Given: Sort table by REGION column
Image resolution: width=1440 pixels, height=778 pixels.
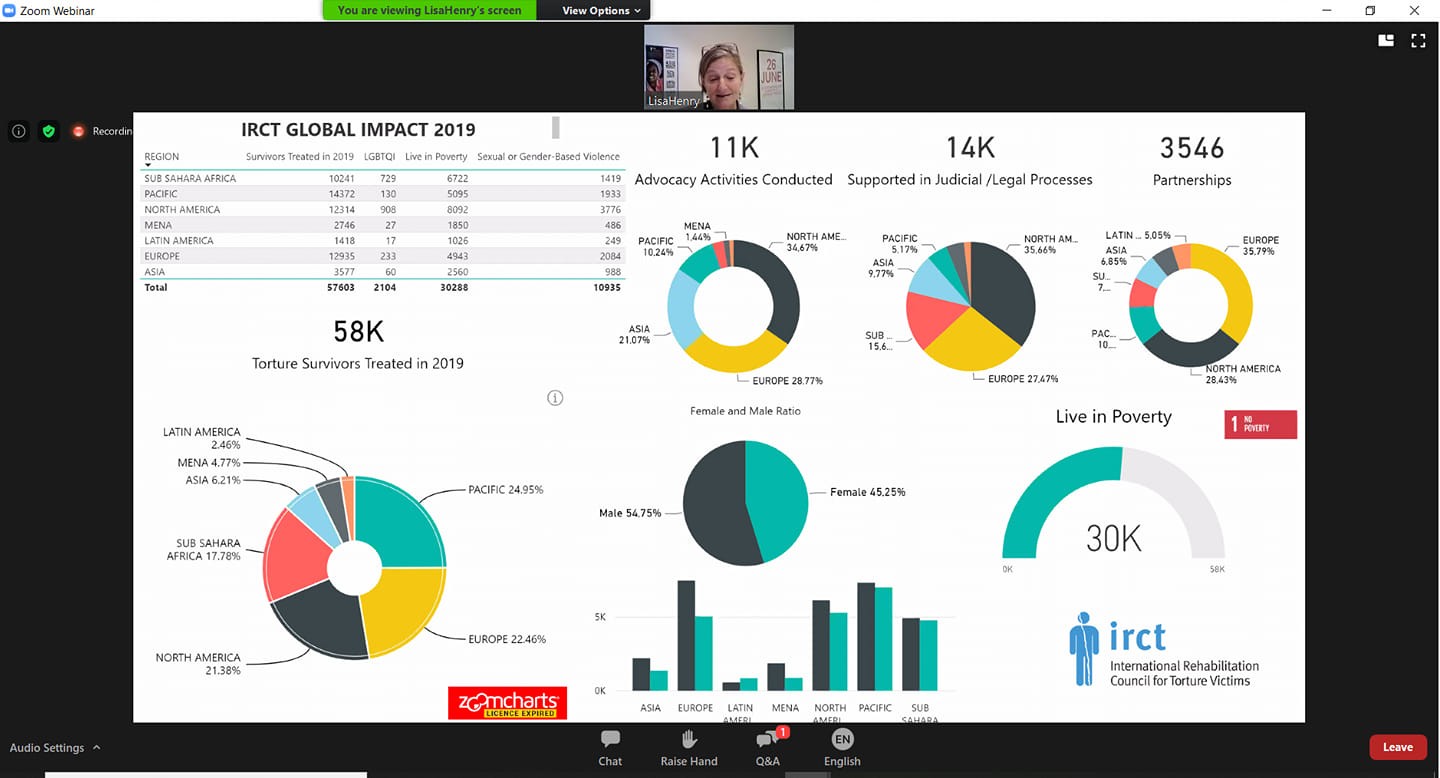Looking at the screenshot, I should 162,157.
